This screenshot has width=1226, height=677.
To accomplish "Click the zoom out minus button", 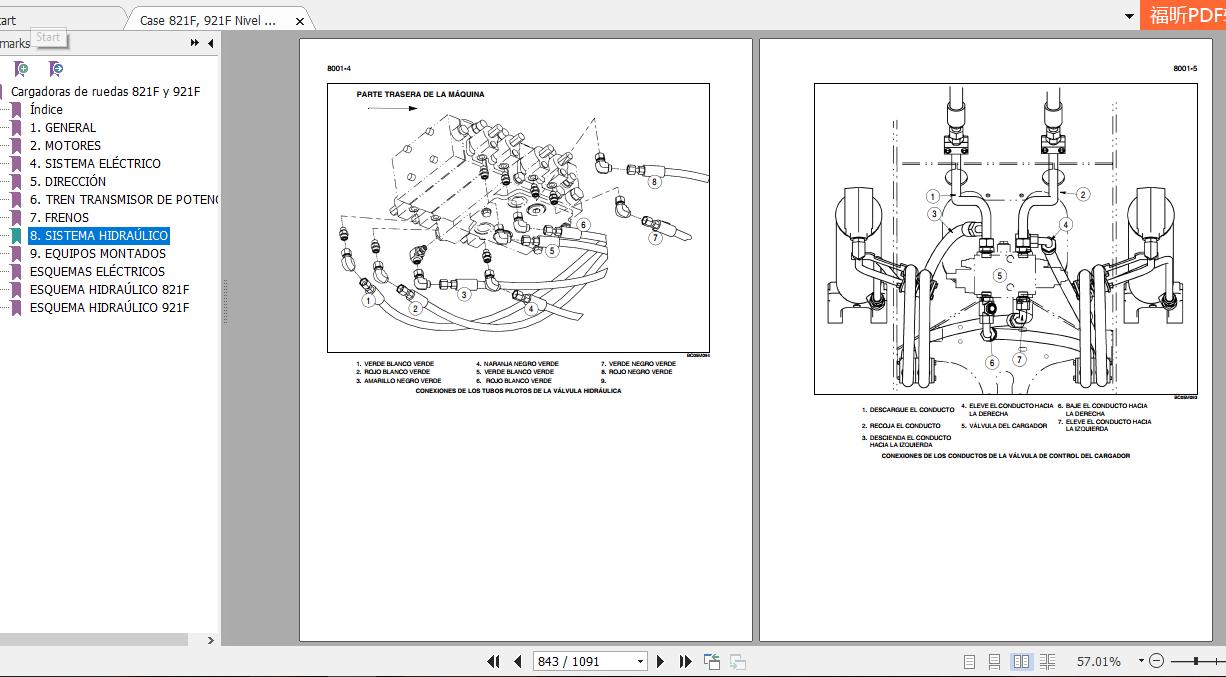I will pyautogui.click(x=1157, y=661).
